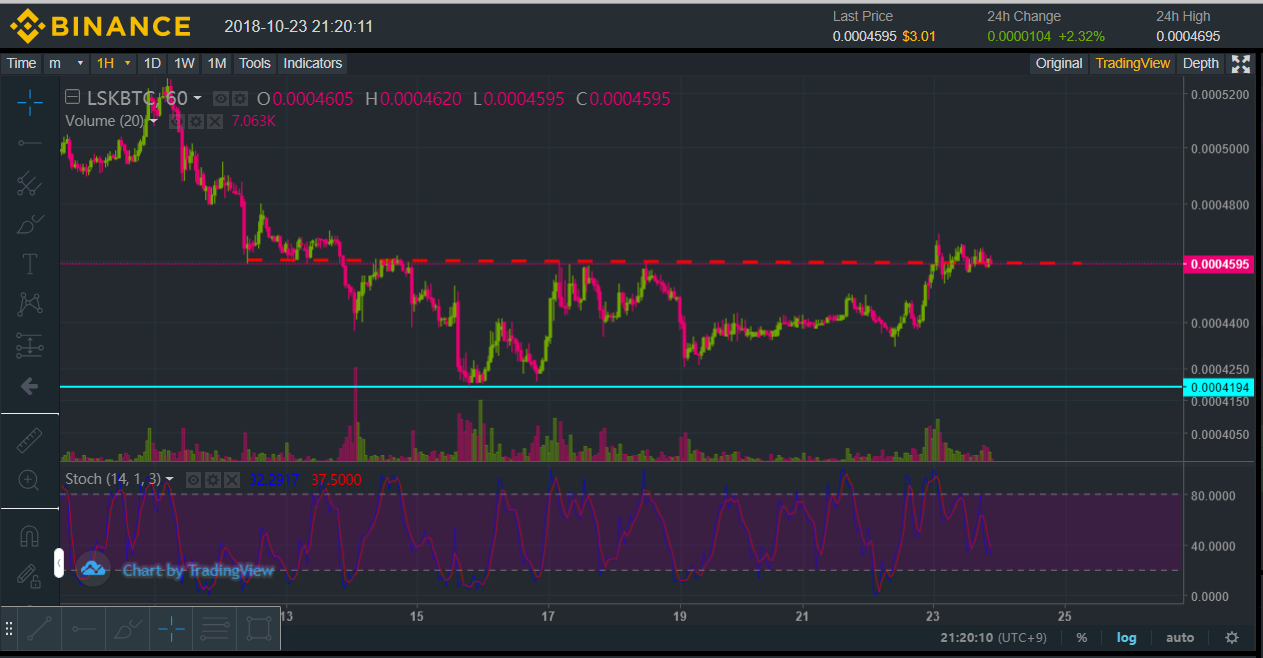The height and width of the screenshot is (658, 1263).
Task: Expand the 1H hour interval dropdown
Action: pos(113,63)
